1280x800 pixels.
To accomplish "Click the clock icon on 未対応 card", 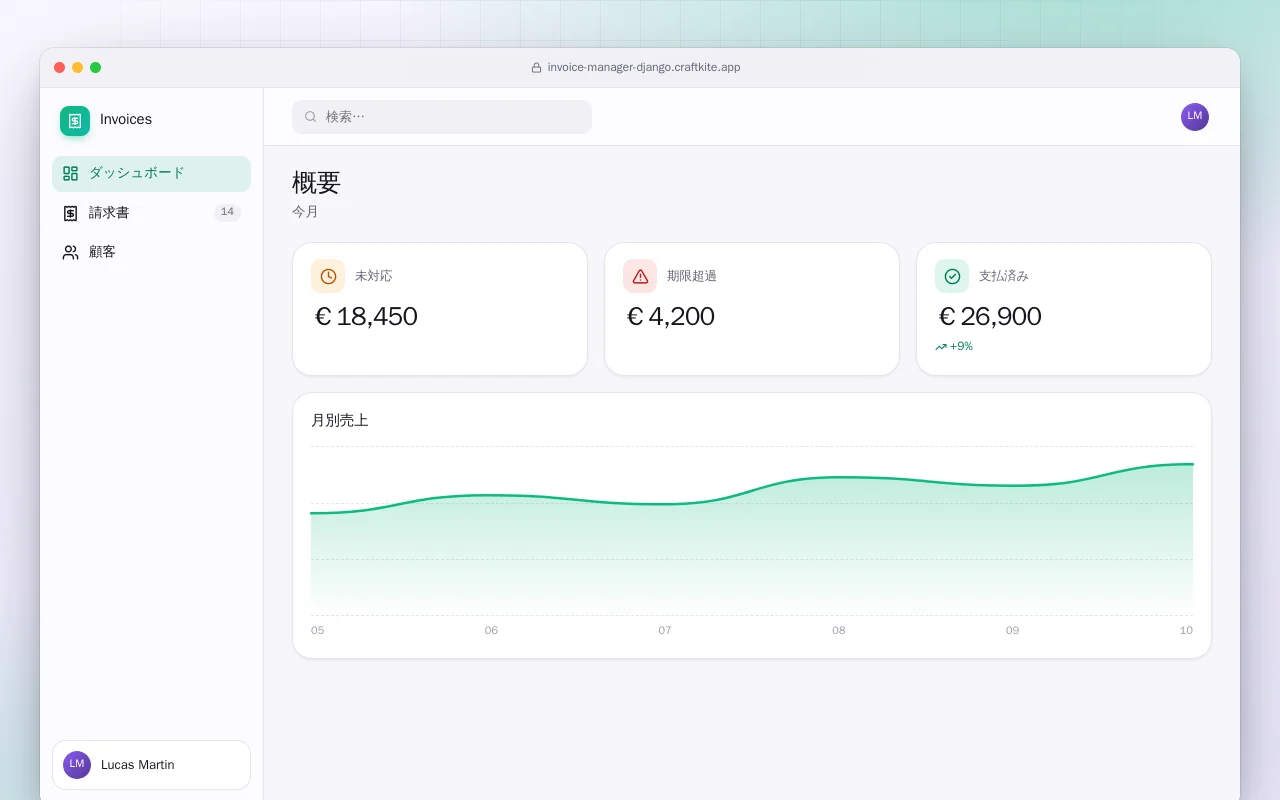I will 328,276.
